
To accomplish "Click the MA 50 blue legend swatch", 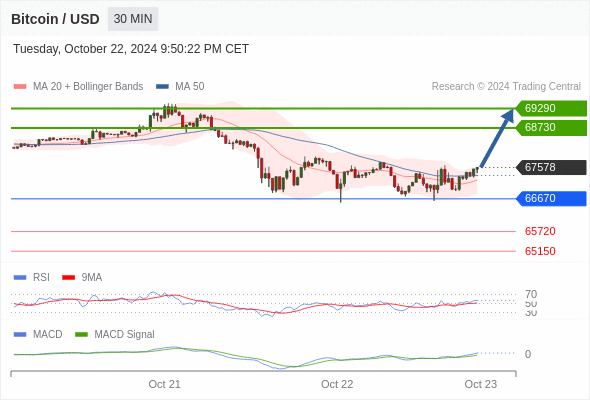I will [x=162, y=87].
